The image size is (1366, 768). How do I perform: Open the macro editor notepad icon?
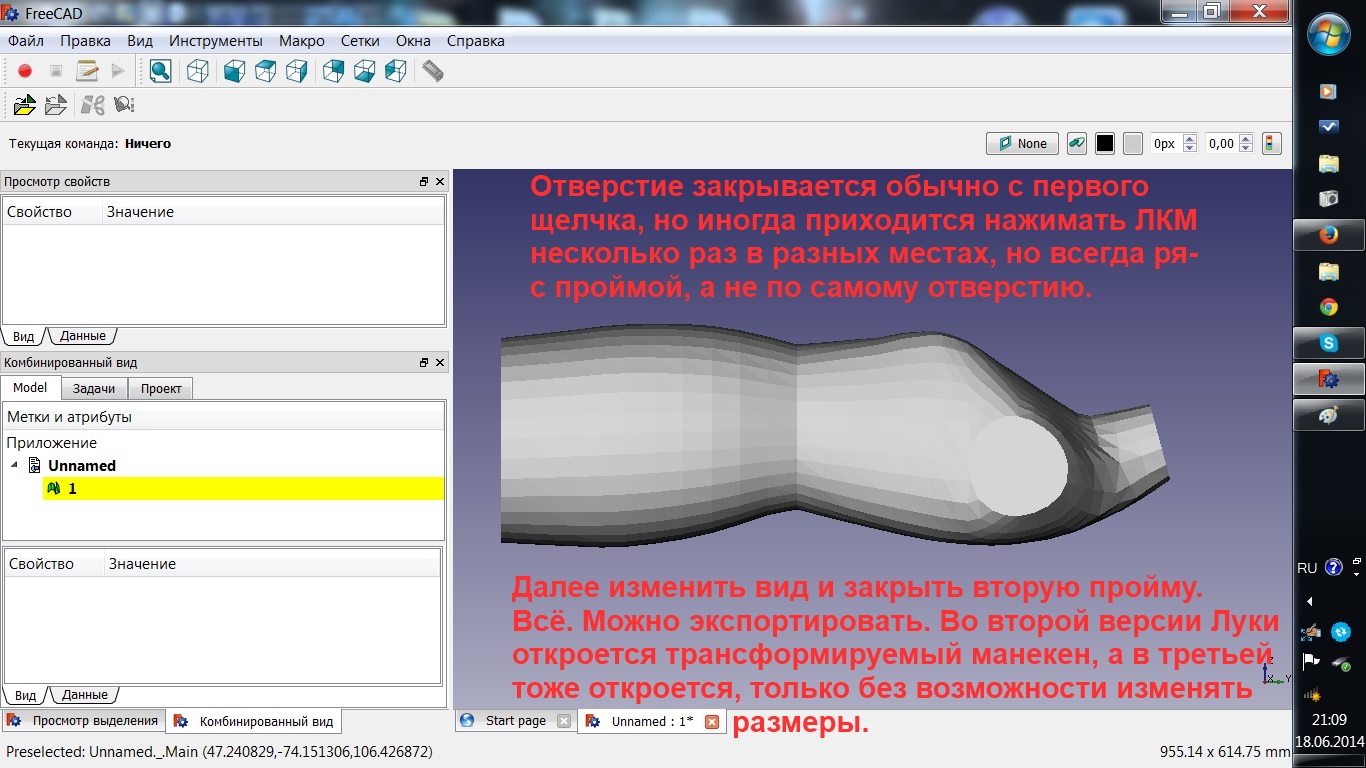[88, 71]
